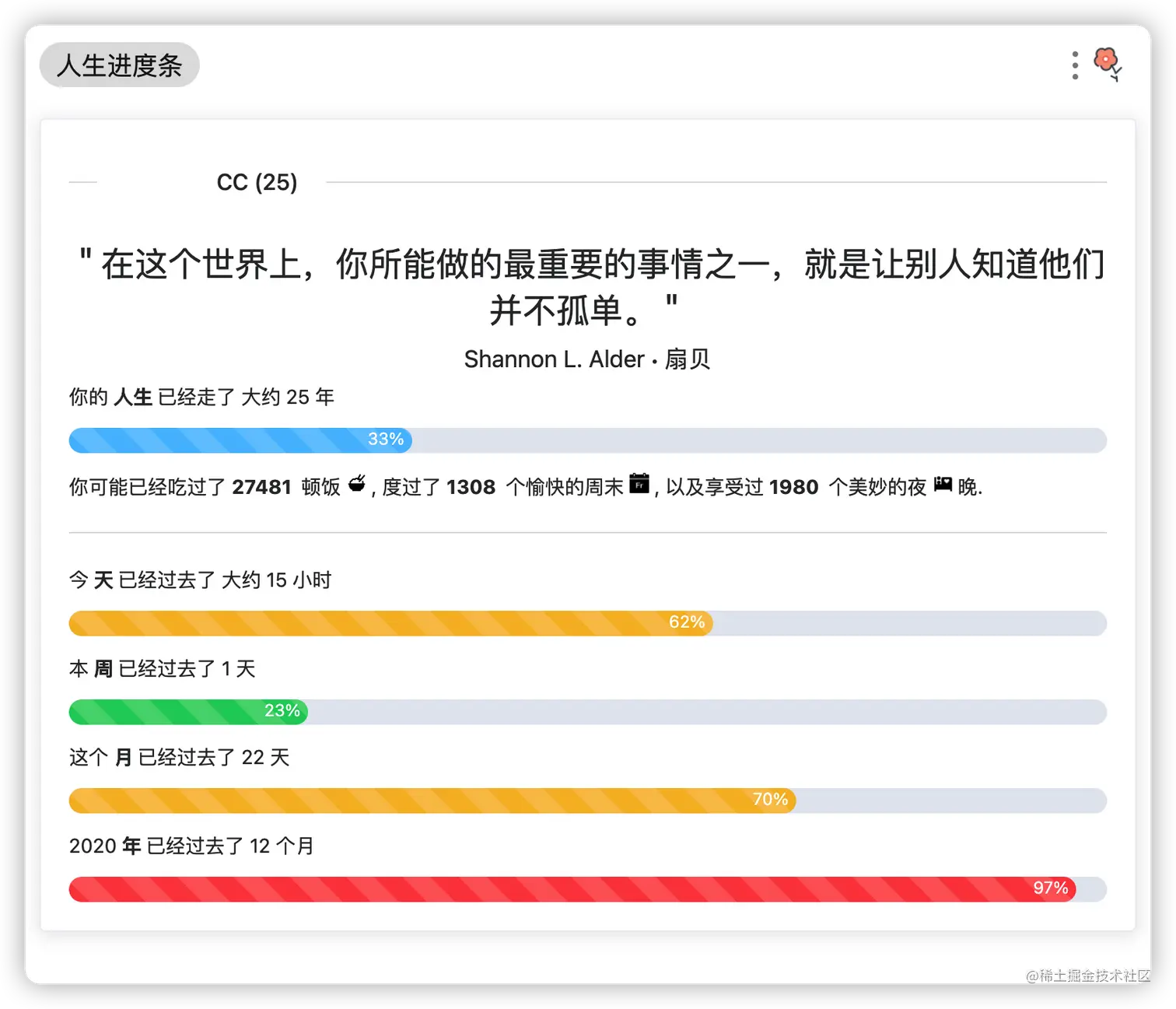Click the weekend calendar icon
This screenshot has height=1009, width=1176.
point(639,483)
